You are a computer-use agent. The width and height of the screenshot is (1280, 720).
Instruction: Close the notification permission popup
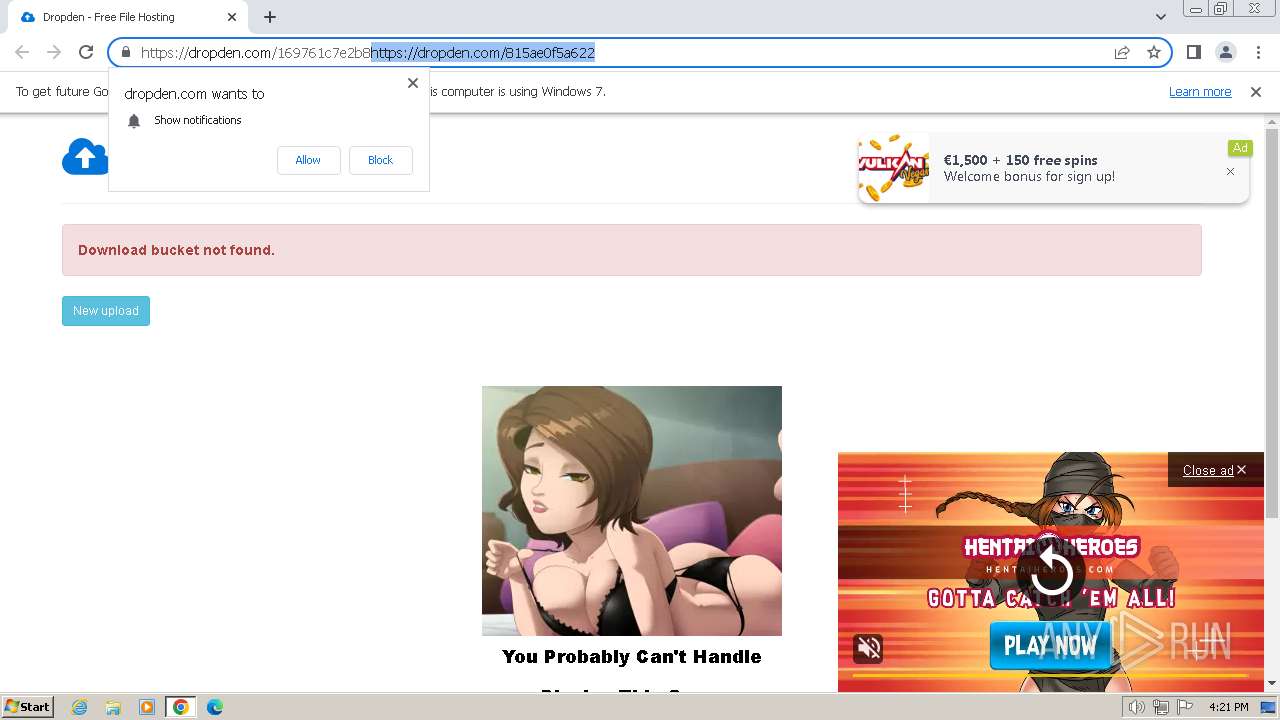413,83
